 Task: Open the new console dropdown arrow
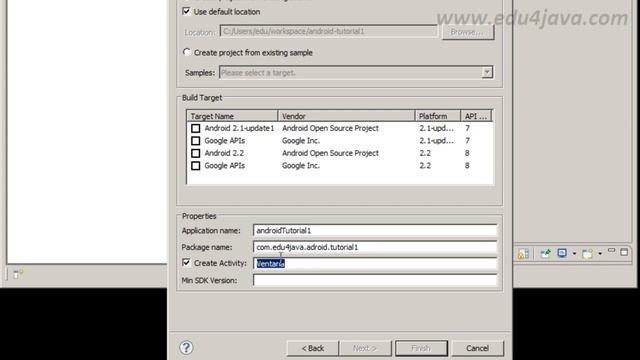[600, 254]
